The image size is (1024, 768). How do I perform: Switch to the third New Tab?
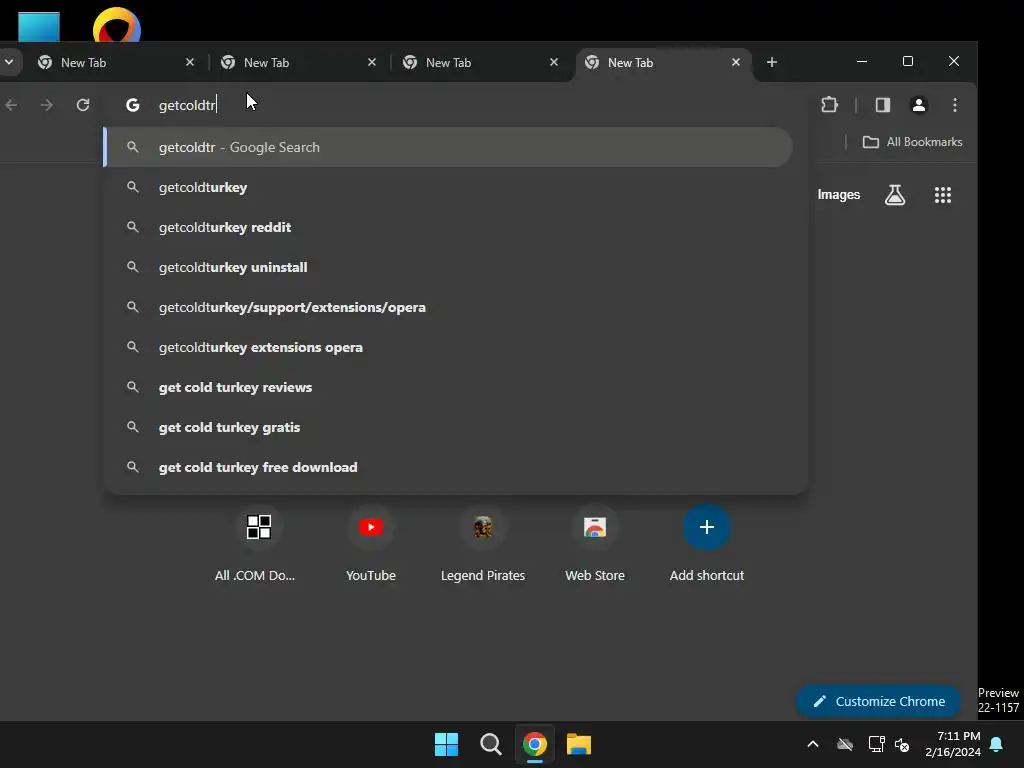[x=481, y=63]
